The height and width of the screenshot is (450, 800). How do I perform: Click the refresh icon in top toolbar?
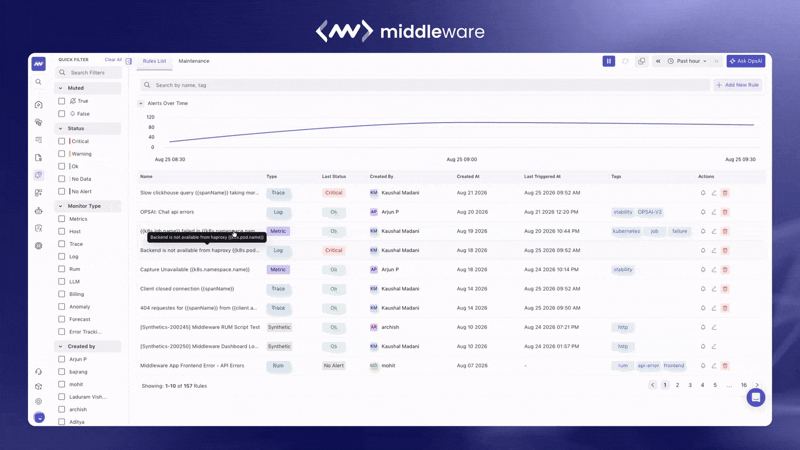click(x=626, y=61)
